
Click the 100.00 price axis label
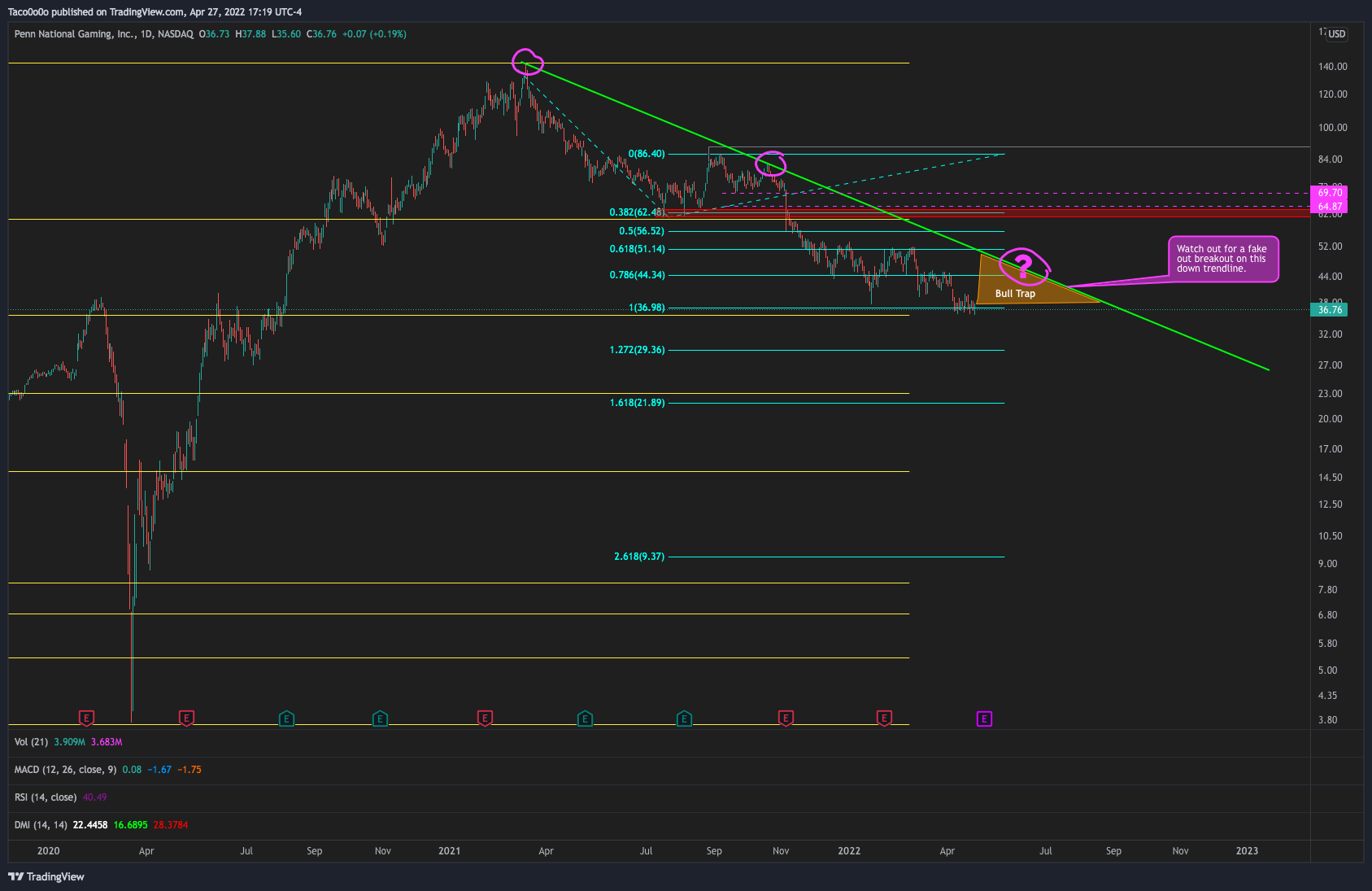1333,128
